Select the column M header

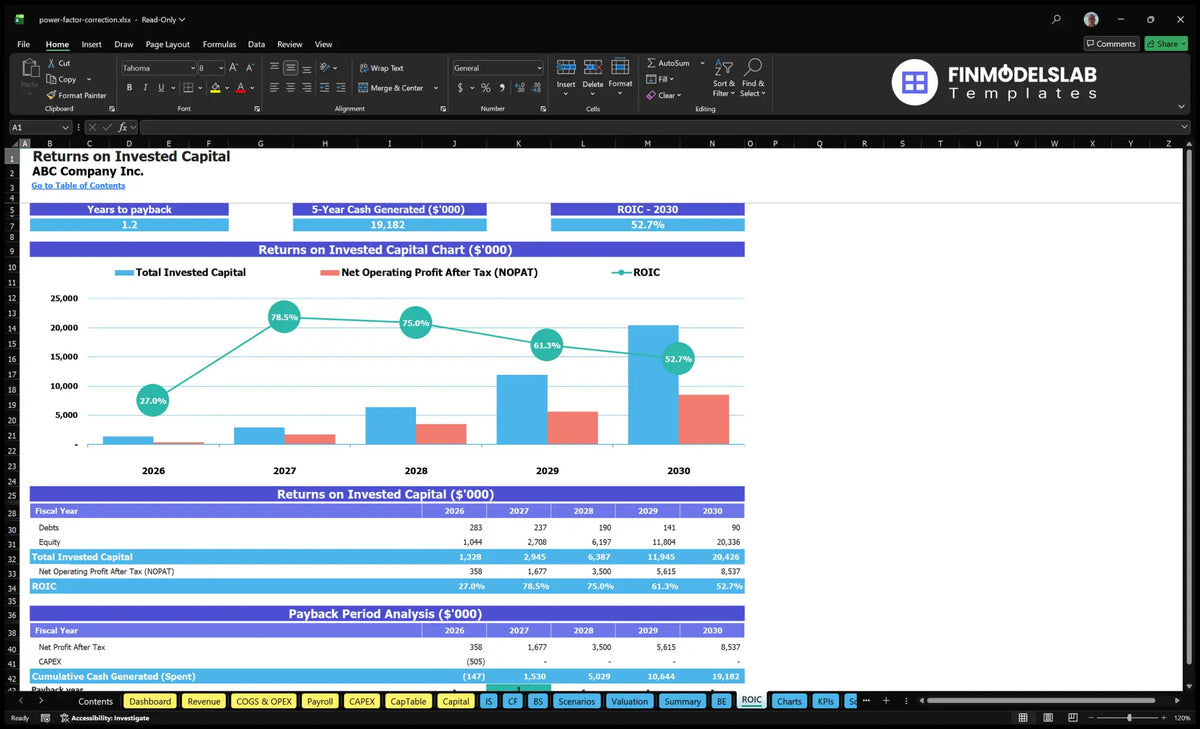(647, 143)
